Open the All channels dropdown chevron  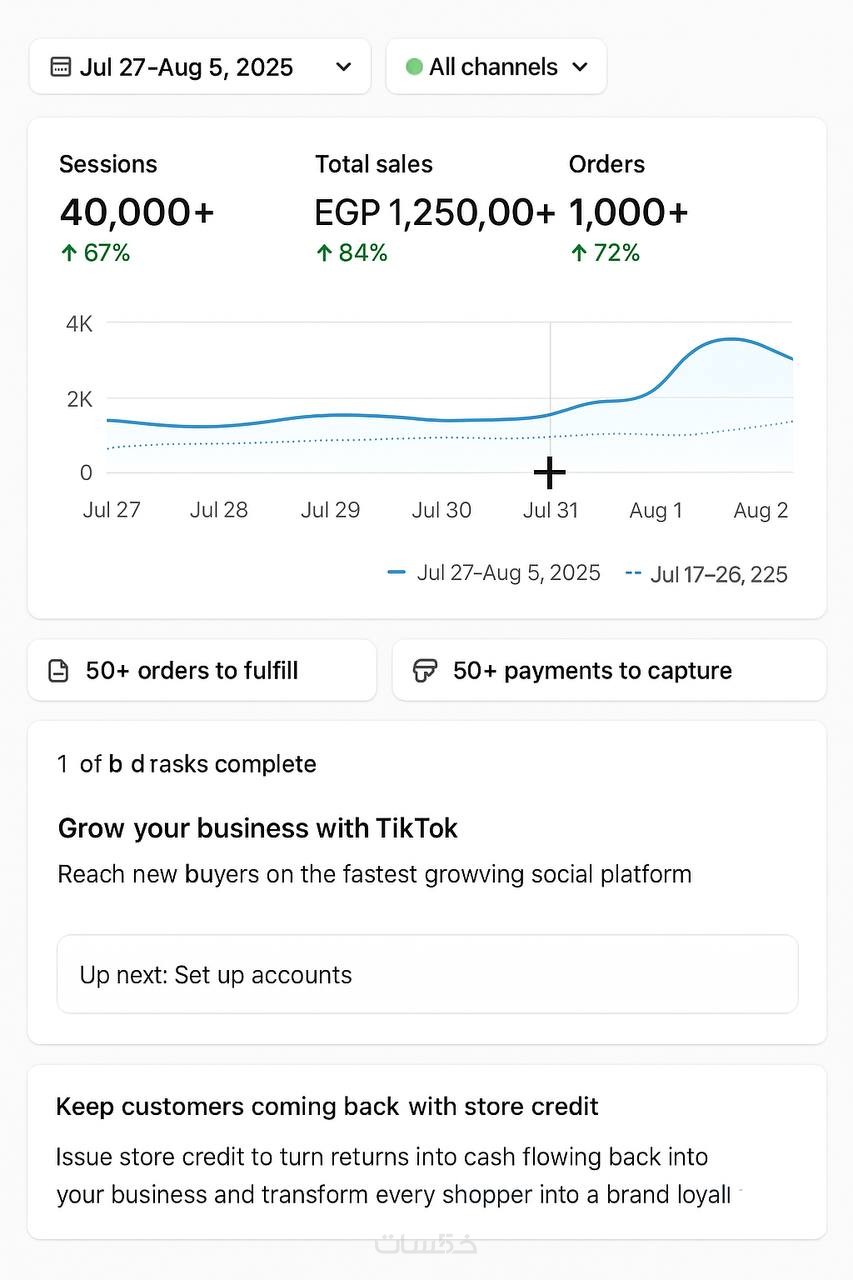[580, 67]
